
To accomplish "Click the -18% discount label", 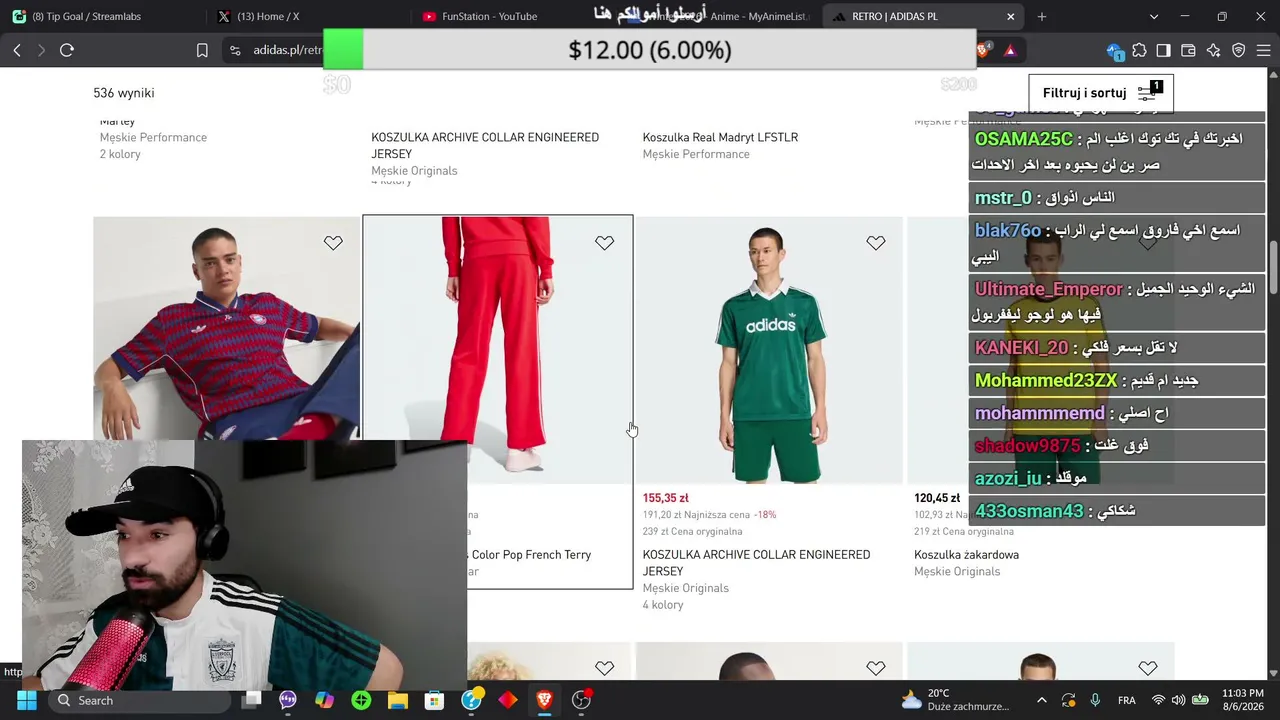I will click(765, 515).
